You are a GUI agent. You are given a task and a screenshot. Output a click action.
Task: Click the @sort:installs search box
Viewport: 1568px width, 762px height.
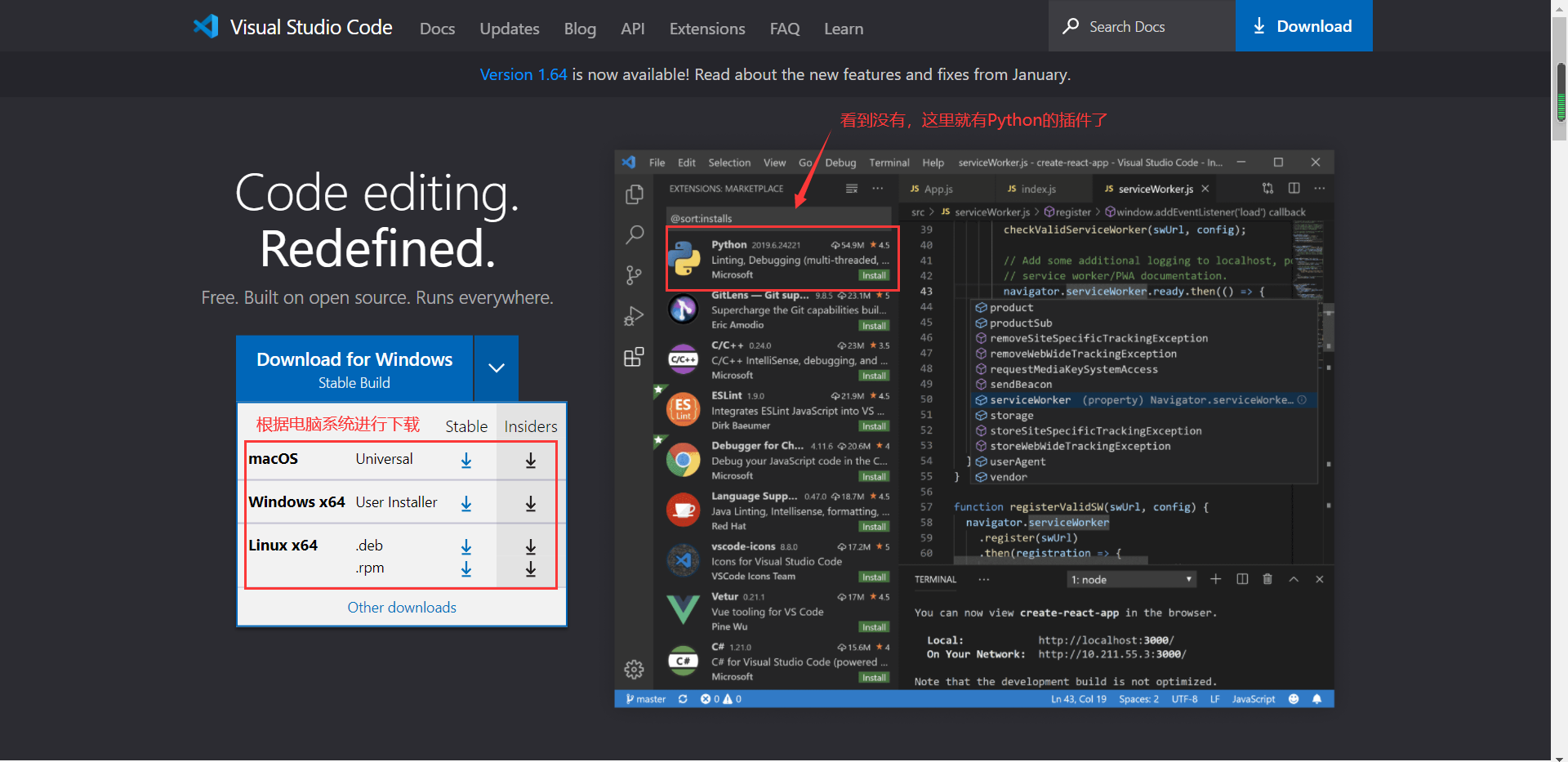click(779, 218)
